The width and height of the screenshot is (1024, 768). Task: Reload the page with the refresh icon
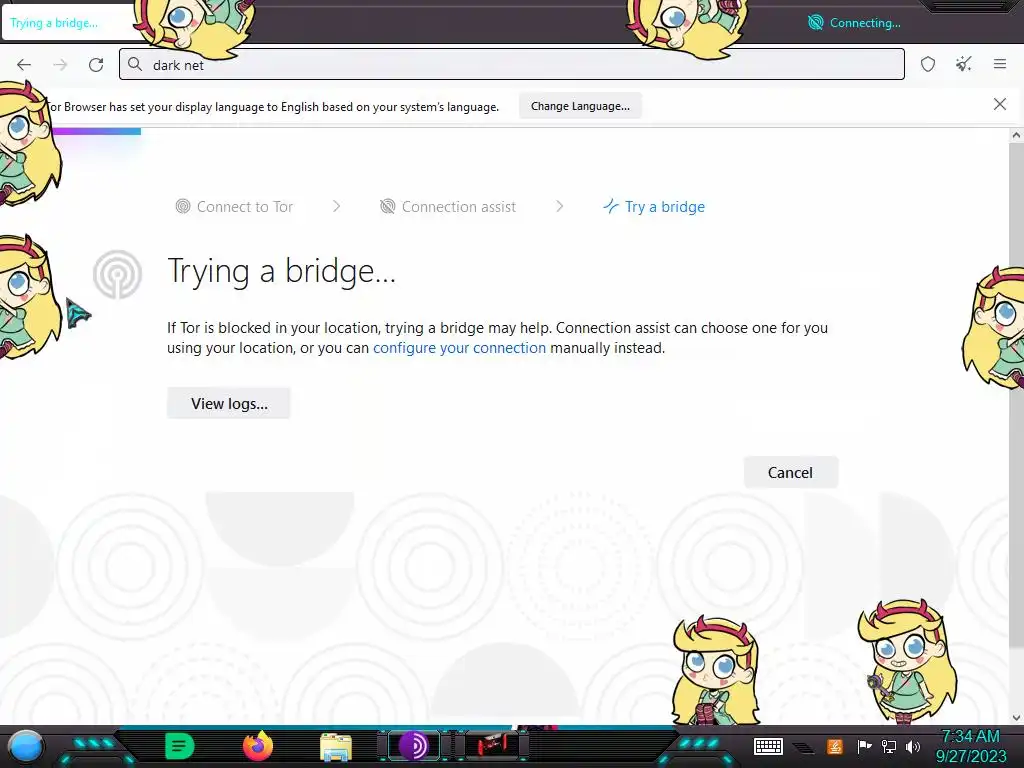pos(96,65)
